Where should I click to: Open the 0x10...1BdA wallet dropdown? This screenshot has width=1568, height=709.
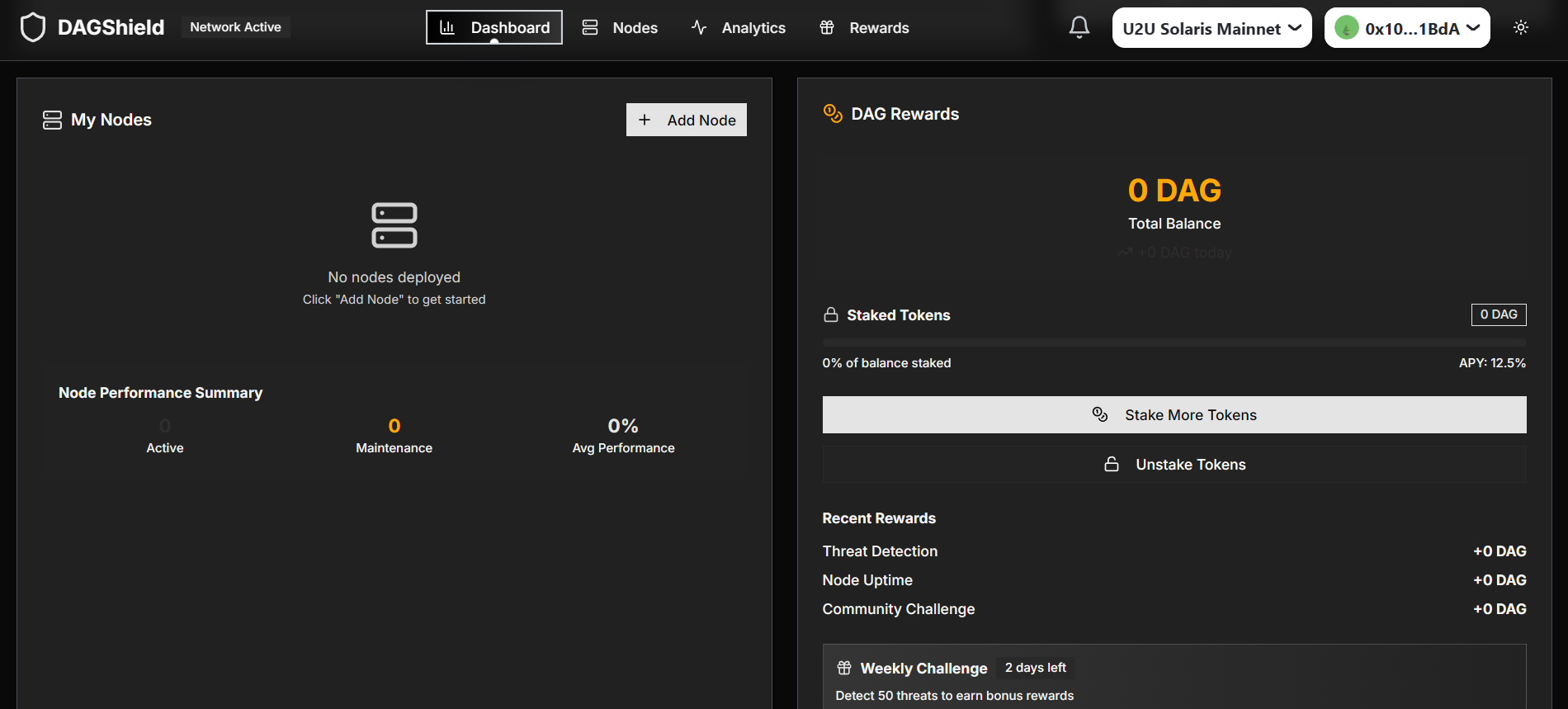click(x=1407, y=28)
